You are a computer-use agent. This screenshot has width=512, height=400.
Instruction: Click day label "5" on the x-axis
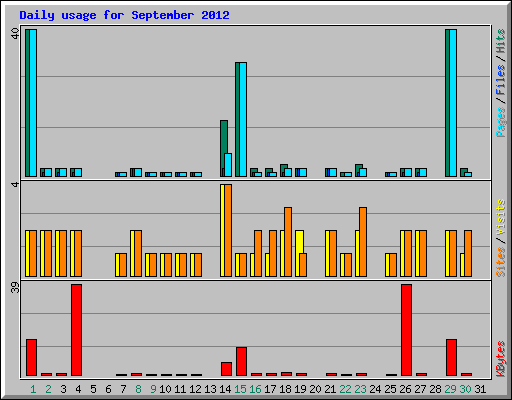93,389
